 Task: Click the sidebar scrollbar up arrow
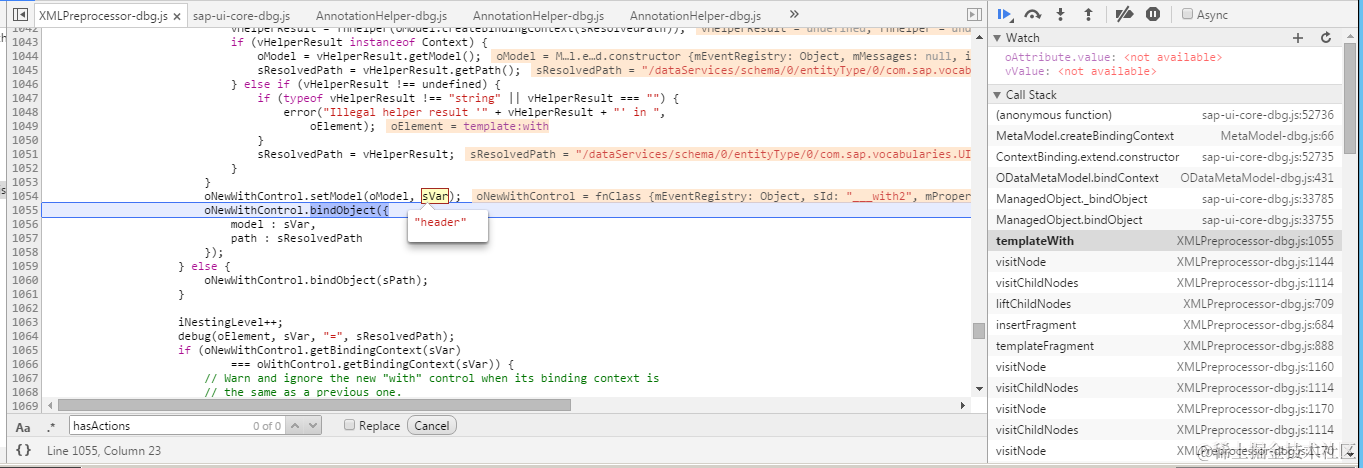[1351, 35]
